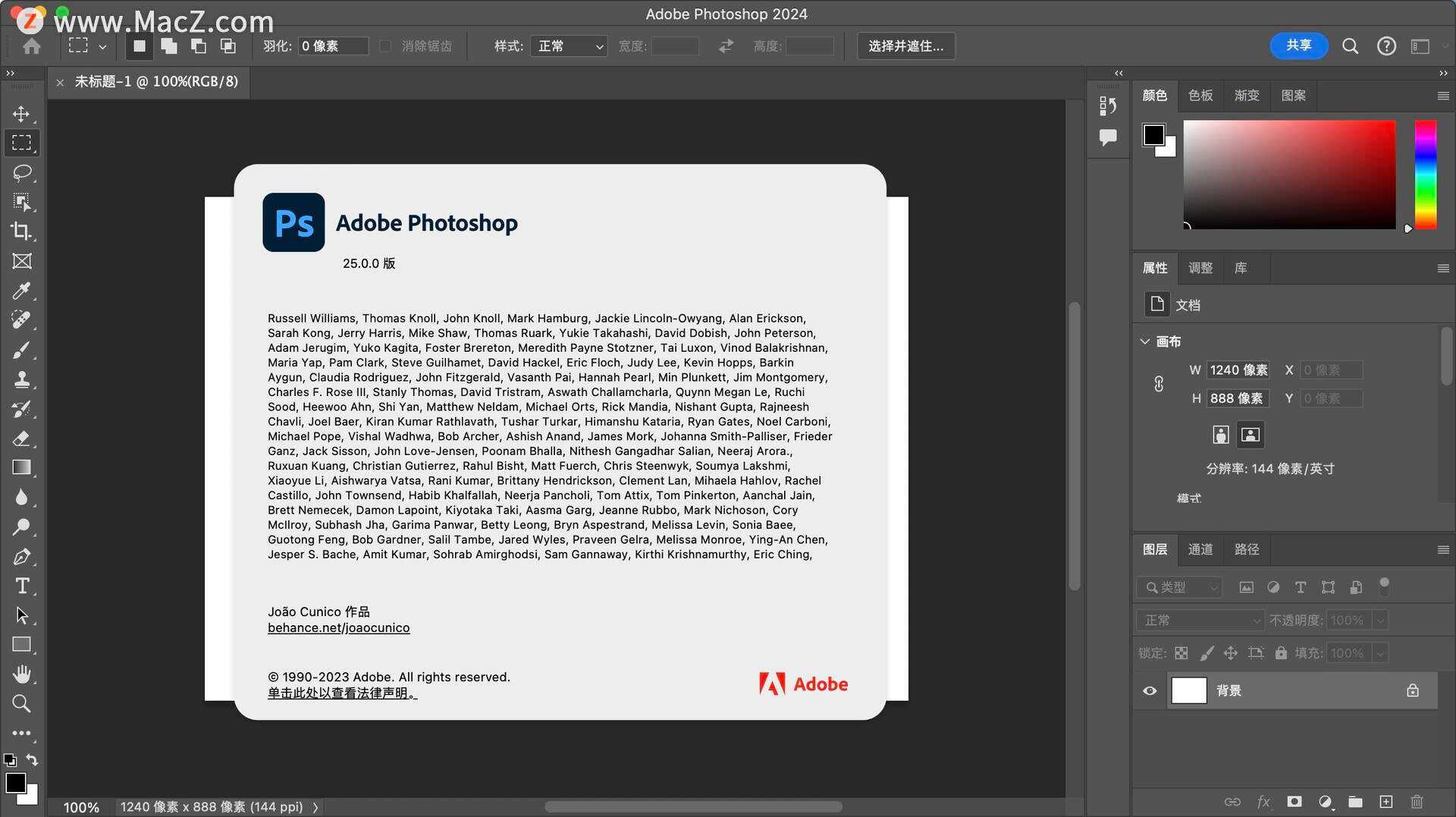Select the Rectangular Marquee tool

tap(21, 143)
